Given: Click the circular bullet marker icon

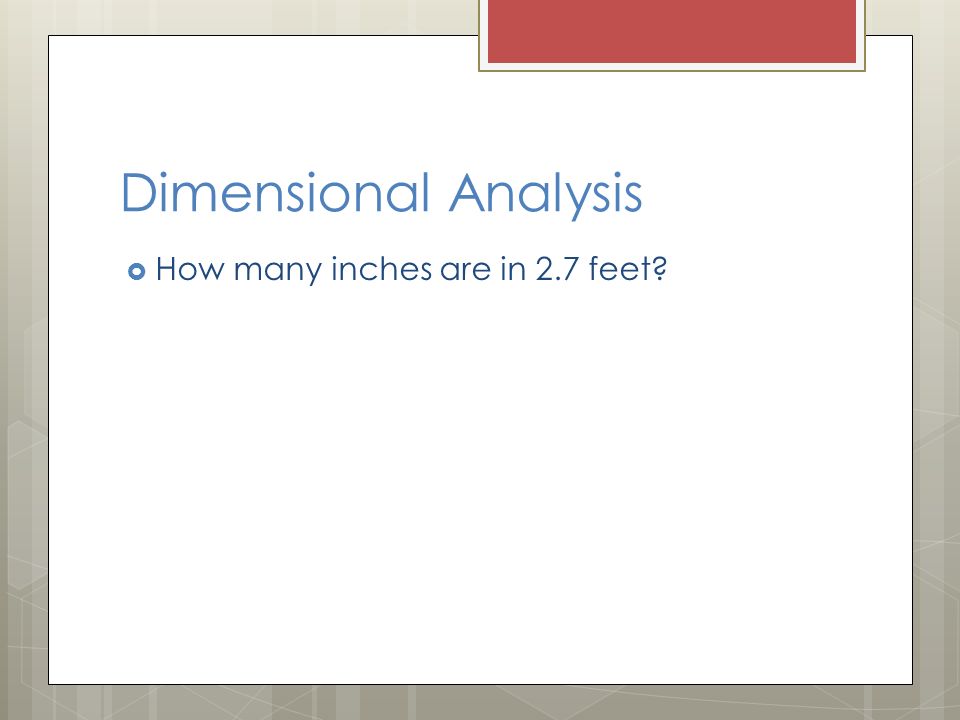Looking at the screenshot, I should tap(137, 271).
